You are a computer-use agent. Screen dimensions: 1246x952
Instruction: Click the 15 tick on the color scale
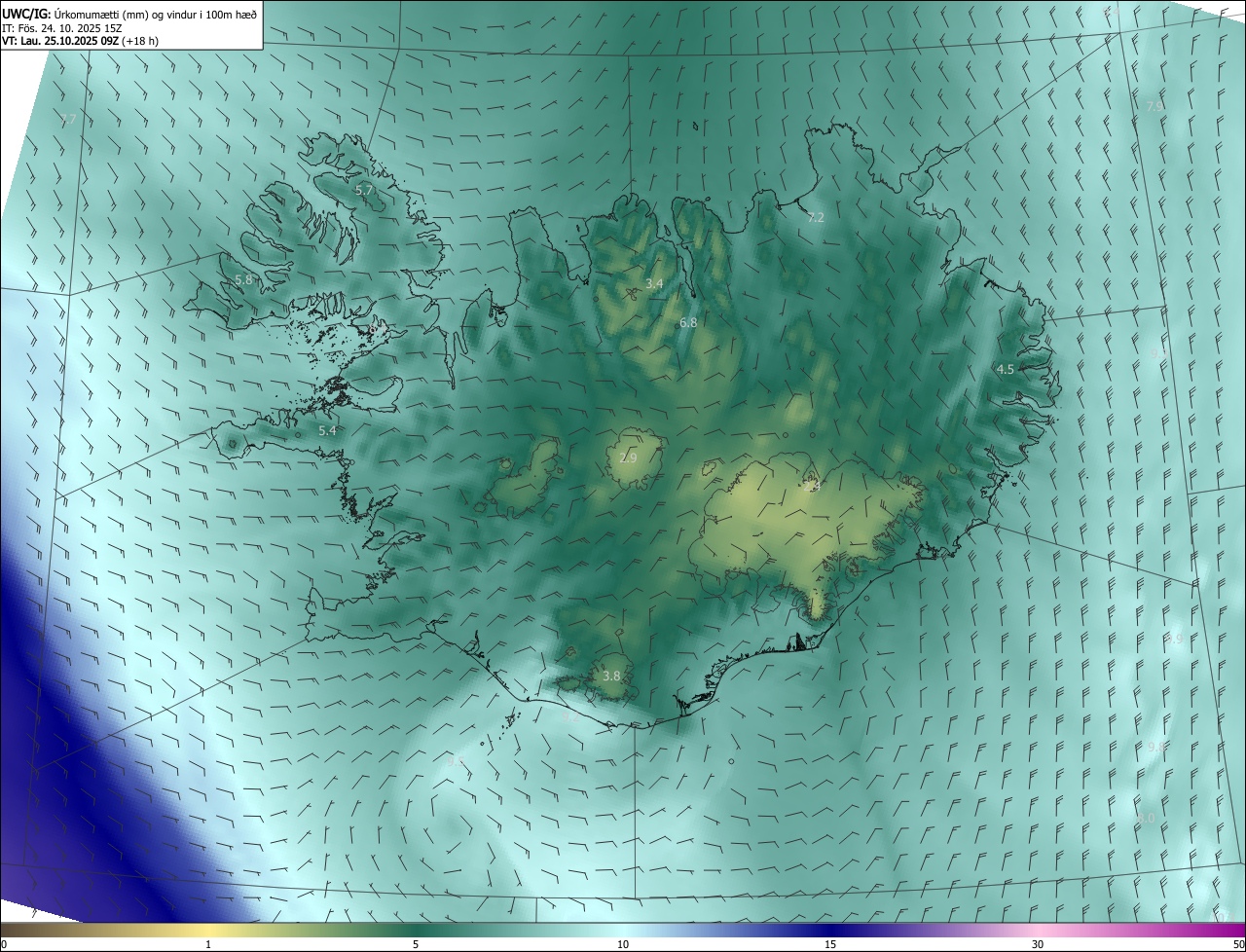coord(830,944)
